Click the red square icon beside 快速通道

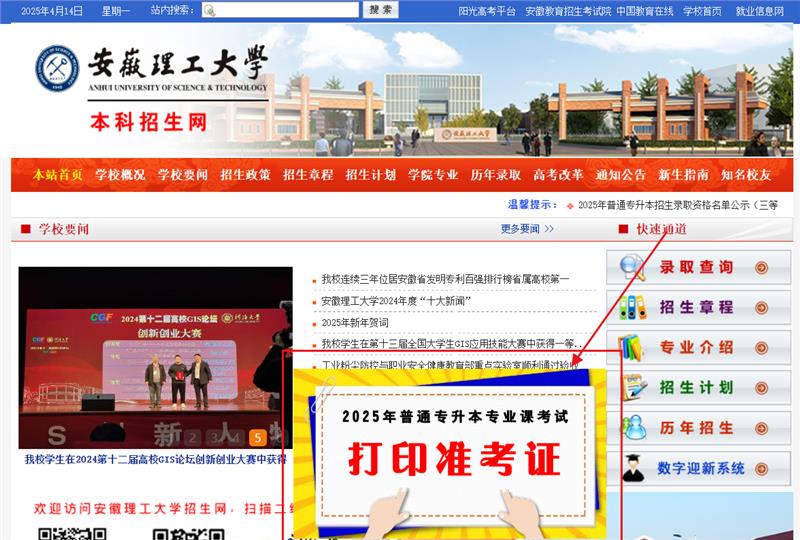point(623,229)
